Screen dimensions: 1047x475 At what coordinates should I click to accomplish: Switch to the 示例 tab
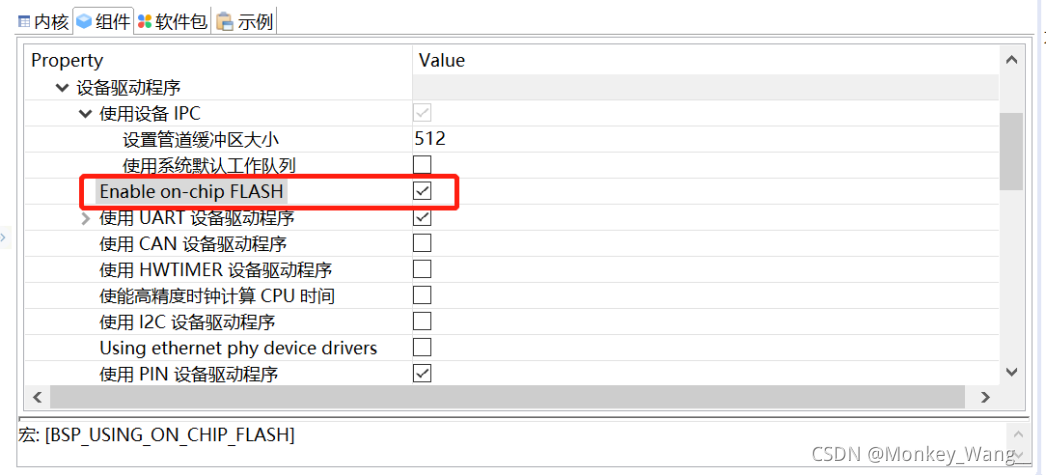tap(255, 21)
